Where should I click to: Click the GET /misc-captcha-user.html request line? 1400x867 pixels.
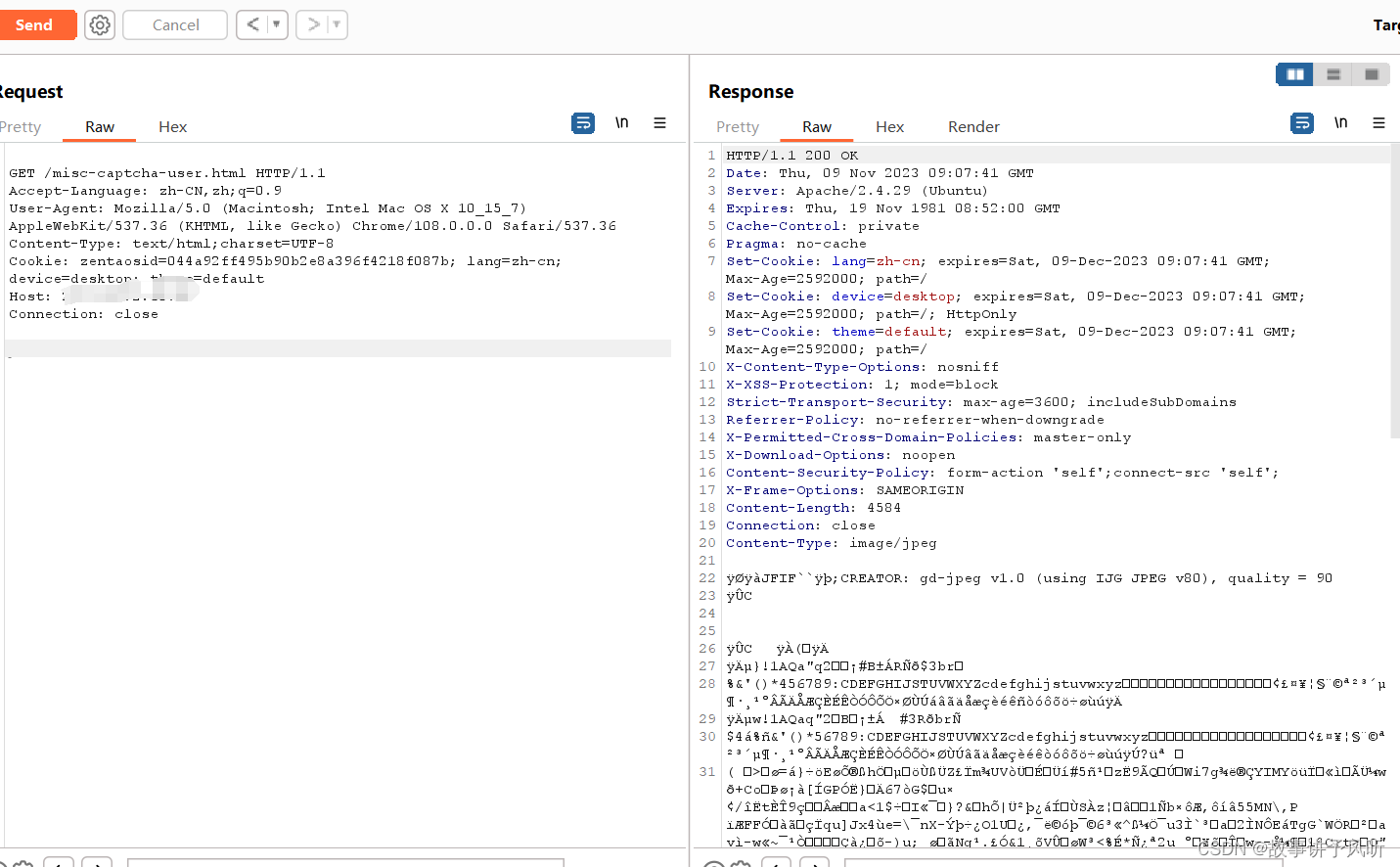tap(167, 173)
